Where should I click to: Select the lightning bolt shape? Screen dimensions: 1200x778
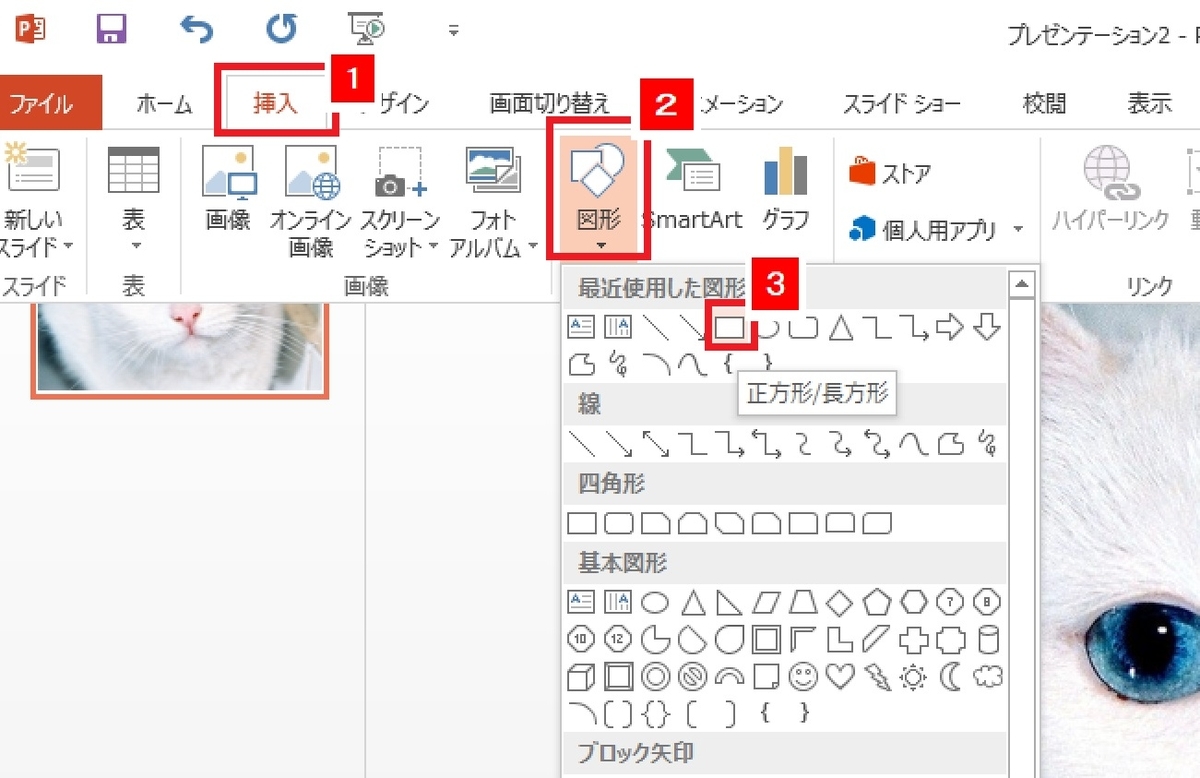pos(877,677)
